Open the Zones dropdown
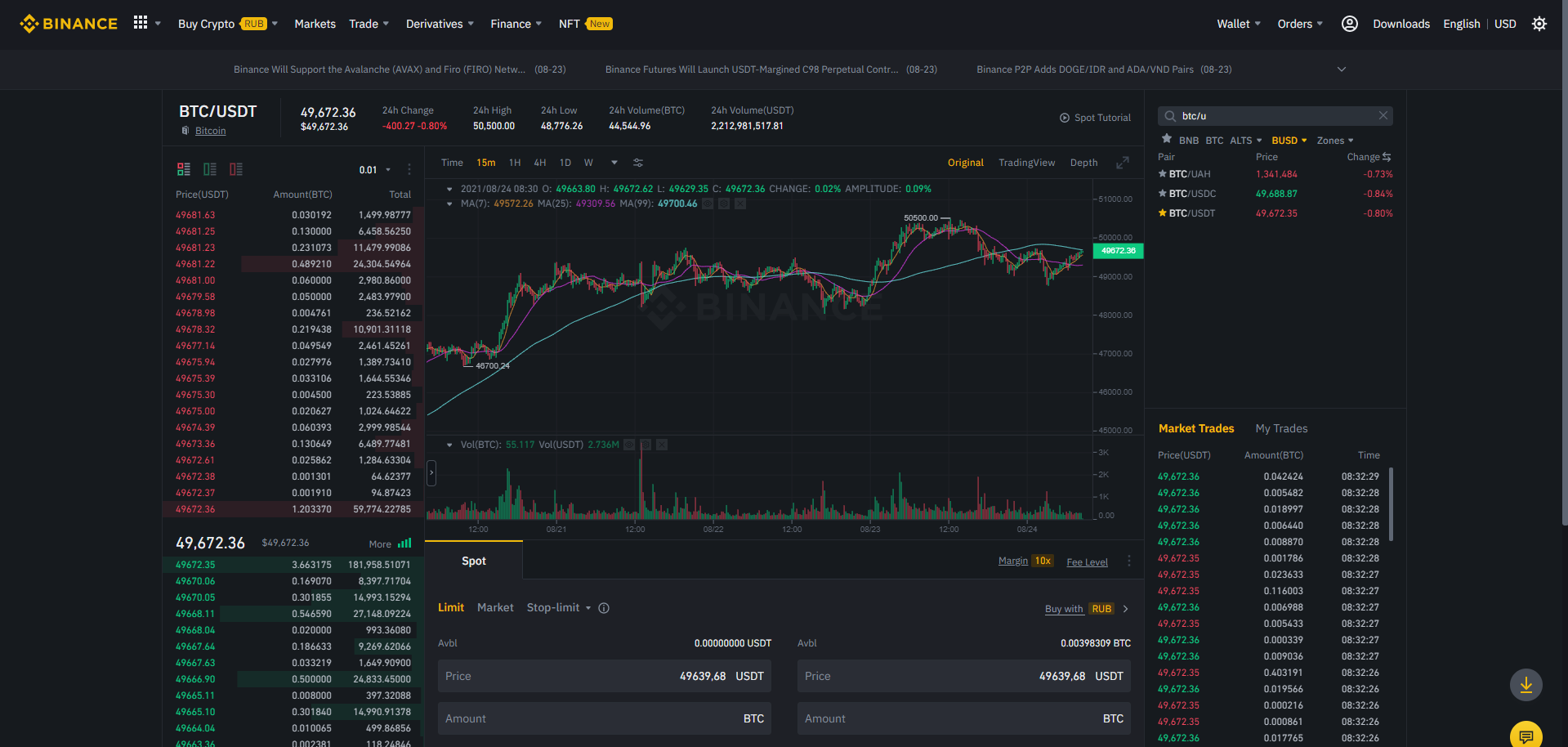The width and height of the screenshot is (1568, 747). click(1335, 141)
